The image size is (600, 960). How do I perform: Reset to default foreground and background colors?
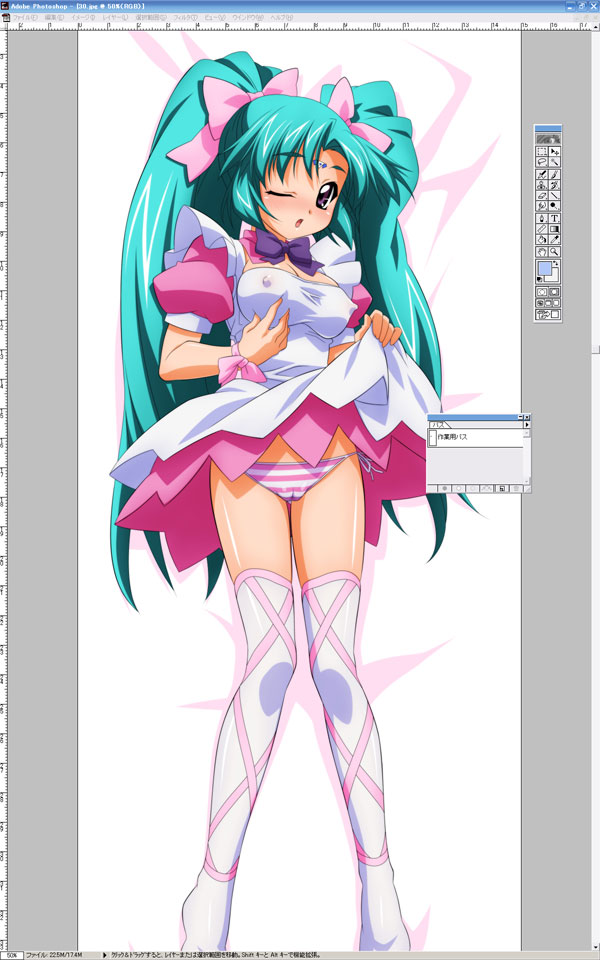[539, 279]
